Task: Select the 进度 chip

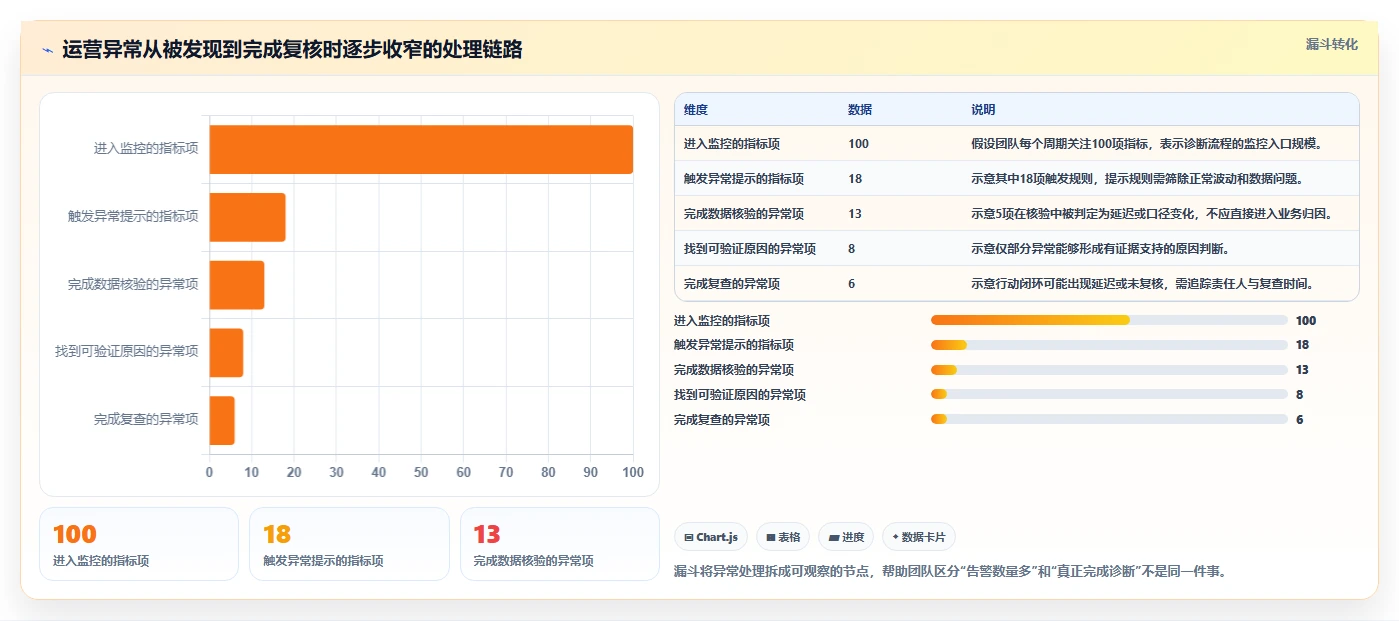Action: pyautogui.click(x=846, y=537)
